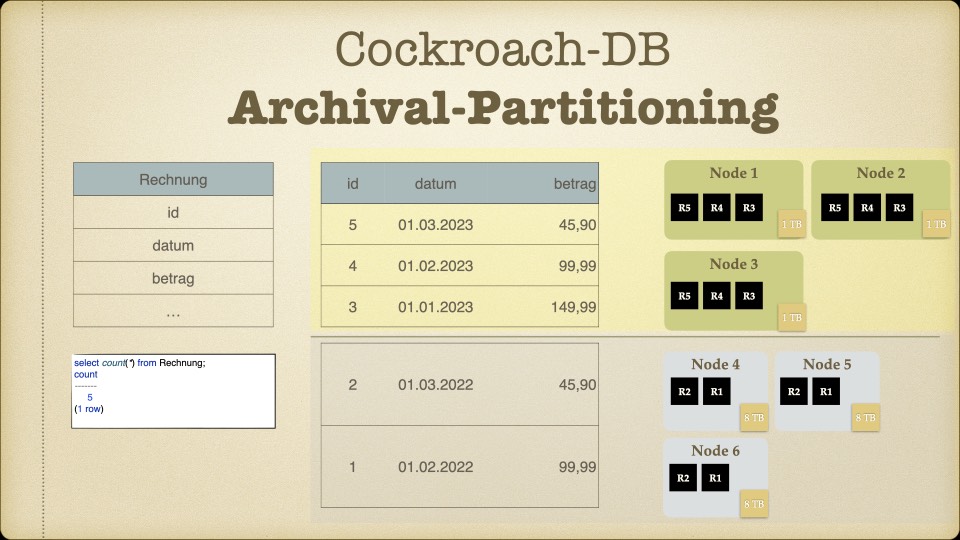Select the R4 replica block in Node 2

point(867,208)
